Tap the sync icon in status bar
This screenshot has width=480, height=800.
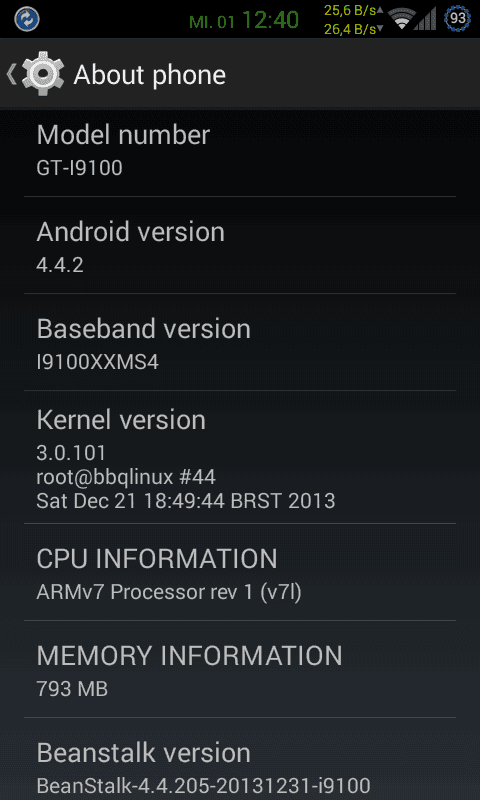pos(27,19)
